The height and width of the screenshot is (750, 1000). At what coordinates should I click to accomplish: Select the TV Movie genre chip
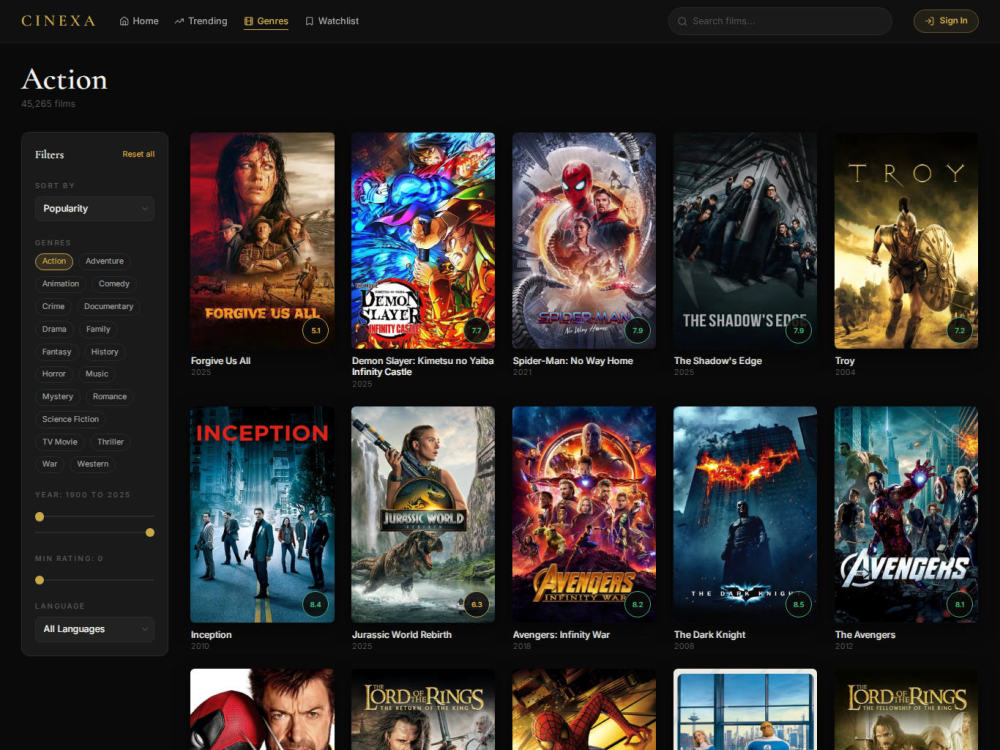coord(60,442)
